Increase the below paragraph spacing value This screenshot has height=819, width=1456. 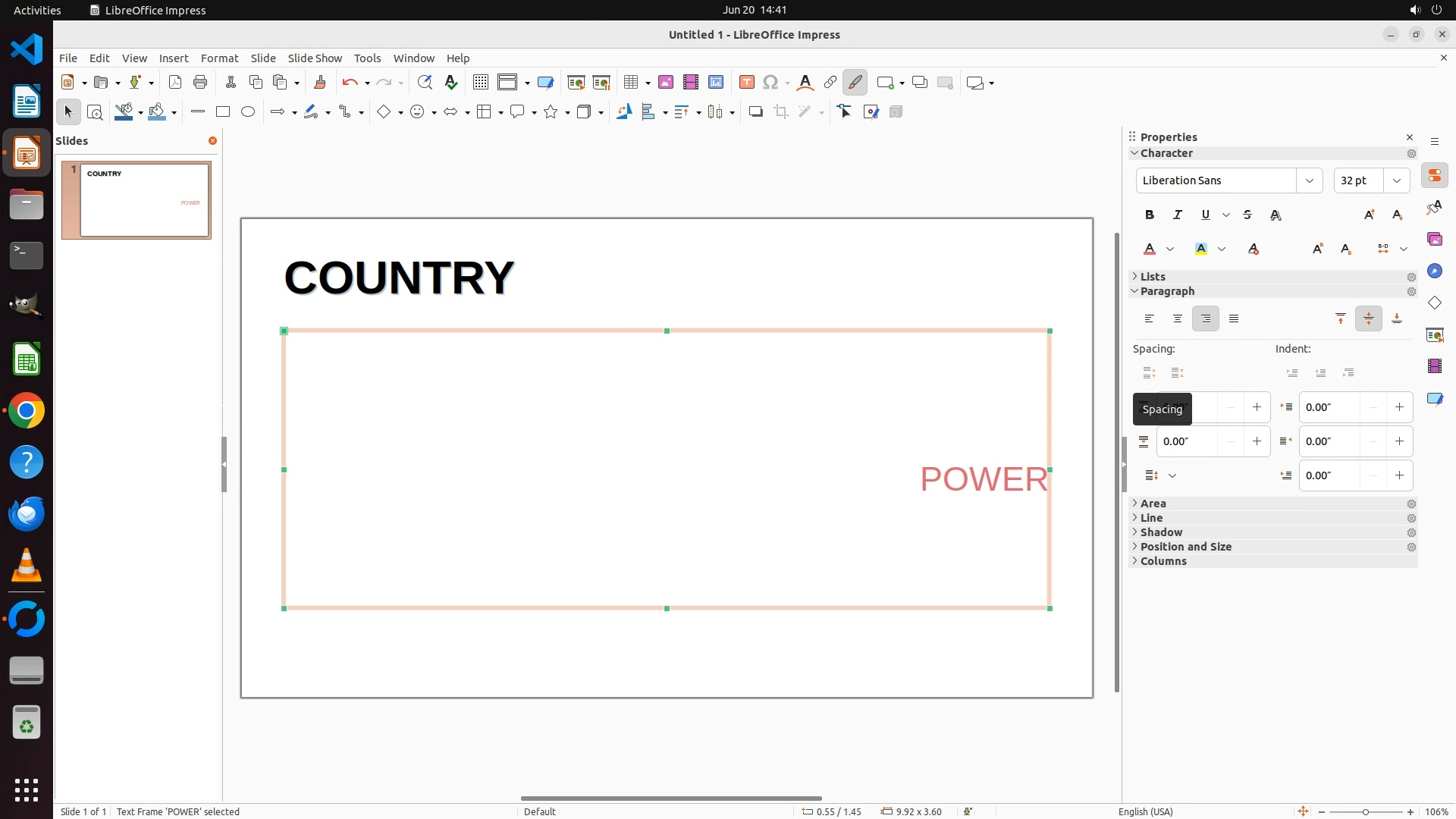1257,441
